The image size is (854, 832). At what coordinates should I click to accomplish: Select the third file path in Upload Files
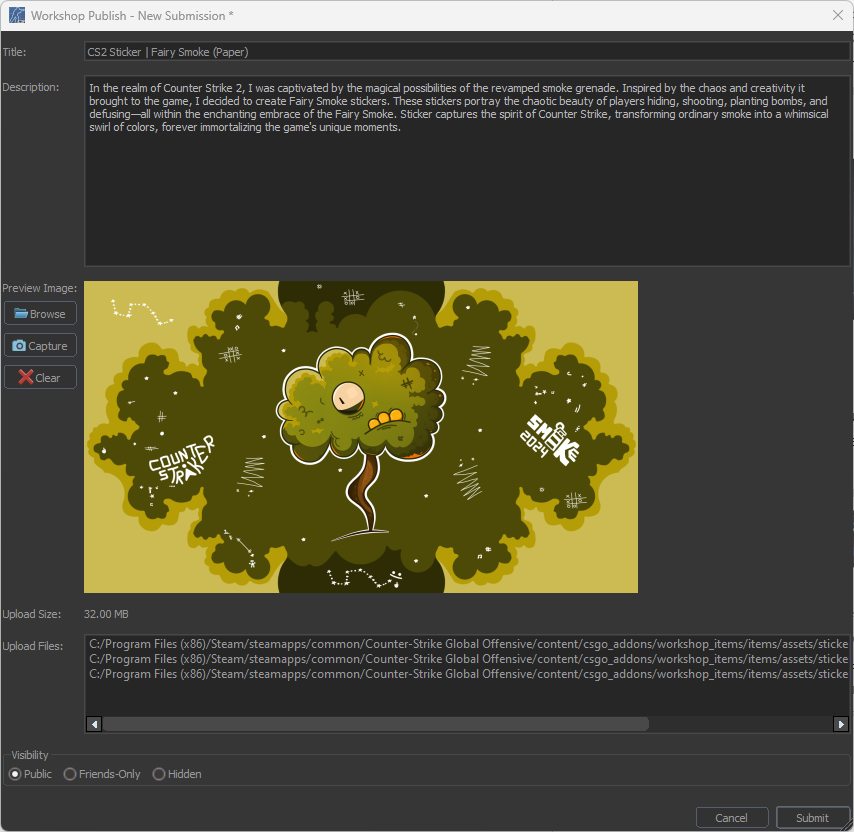click(x=468, y=674)
